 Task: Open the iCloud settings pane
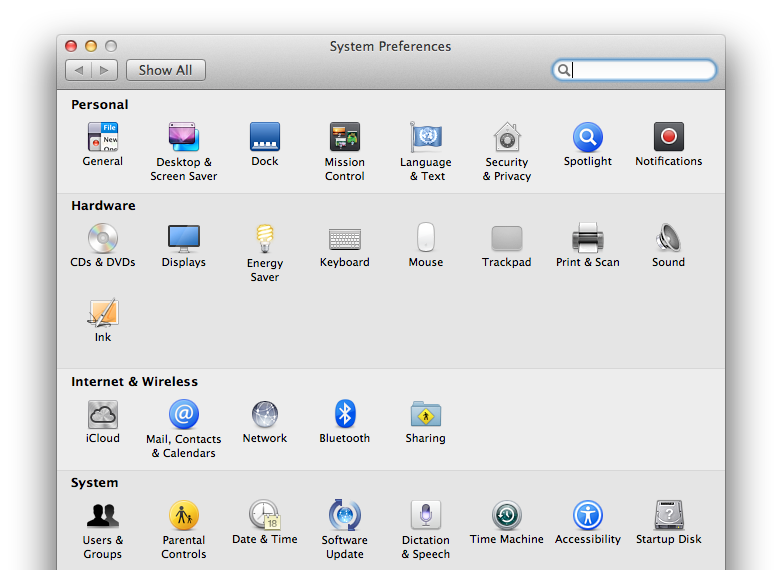tap(103, 415)
